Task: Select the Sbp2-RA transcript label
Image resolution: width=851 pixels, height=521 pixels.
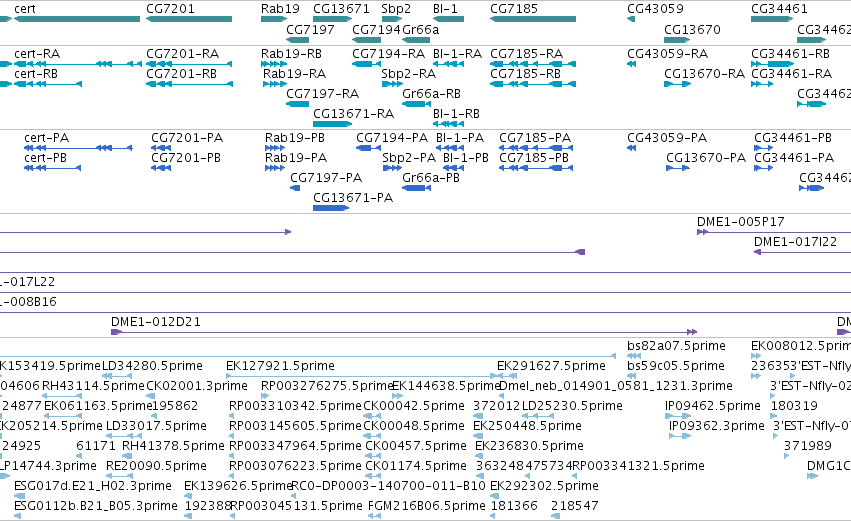Action: point(409,73)
